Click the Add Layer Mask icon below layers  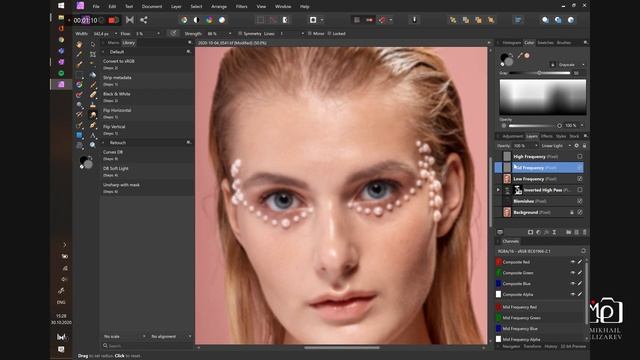[x=530, y=232]
